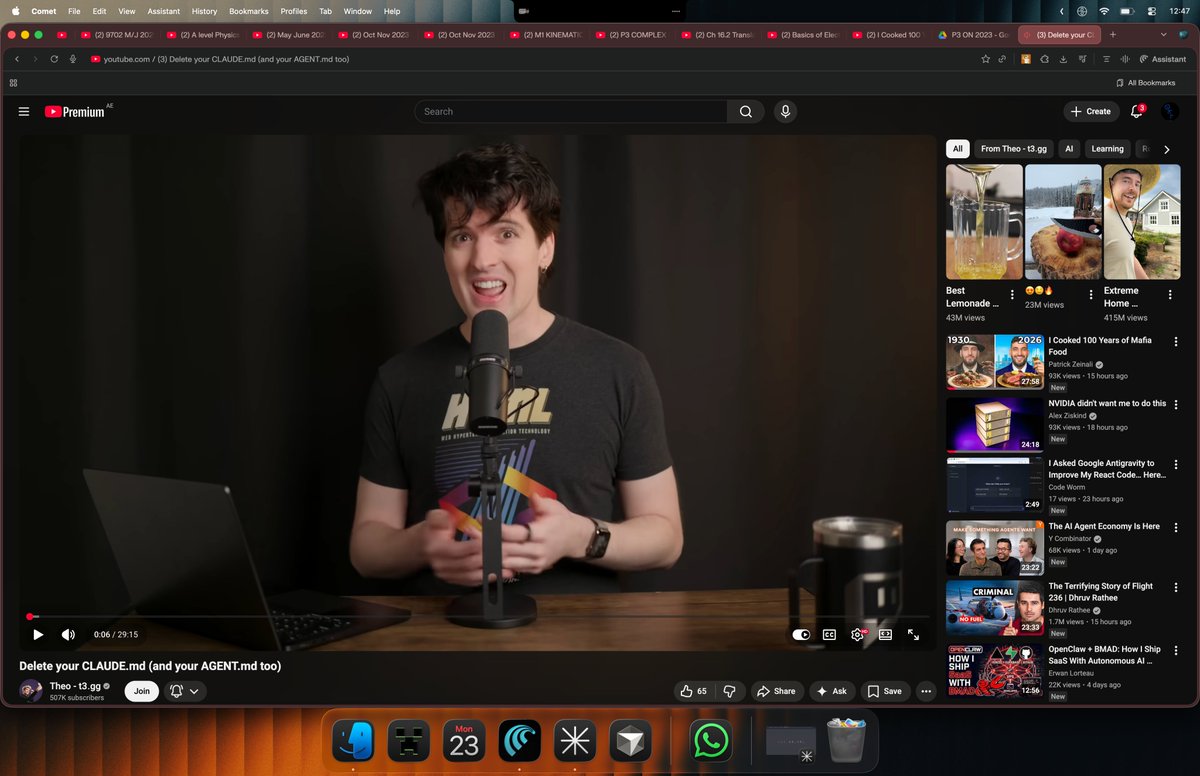Focus the YouTube search field
Viewport: 1200px width, 776px height.
click(x=570, y=112)
